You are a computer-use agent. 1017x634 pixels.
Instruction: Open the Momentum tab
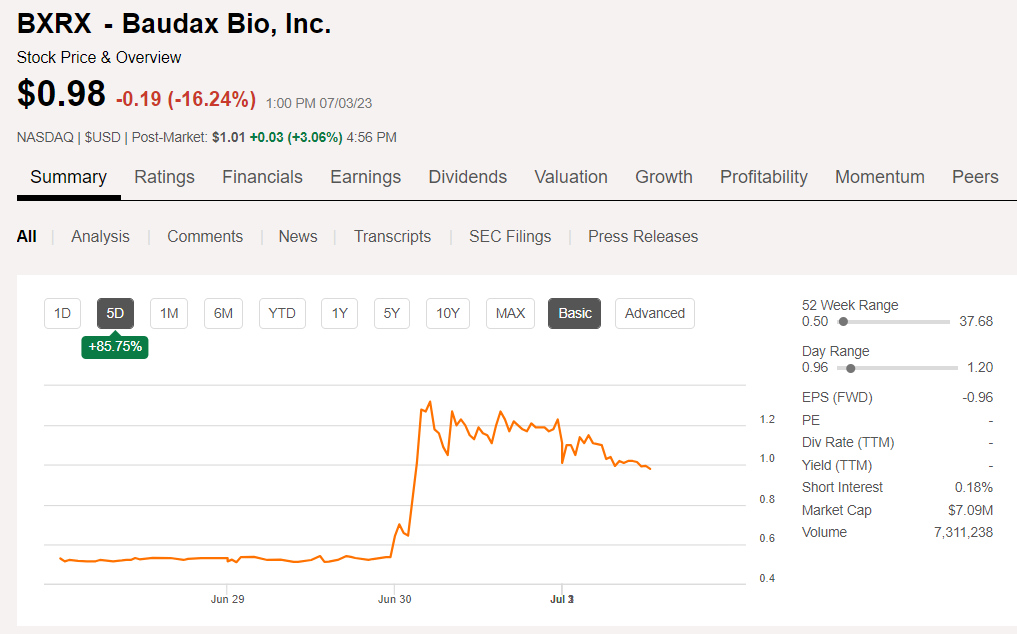[x=879, y=177]
